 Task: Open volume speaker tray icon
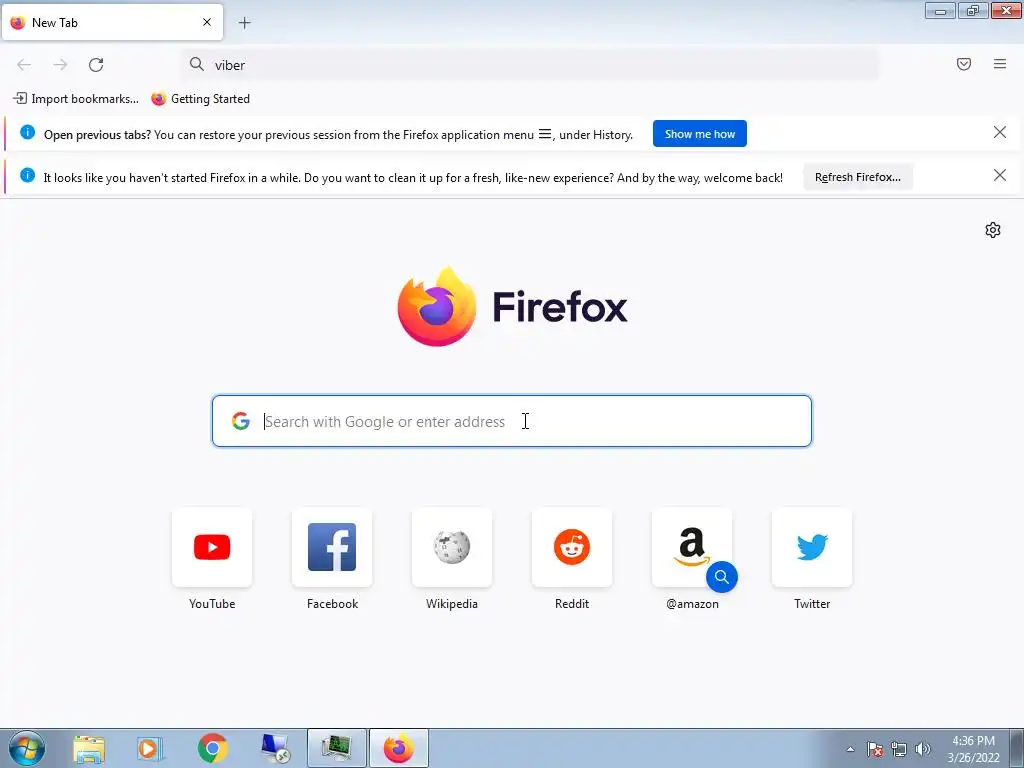(923, 749)
